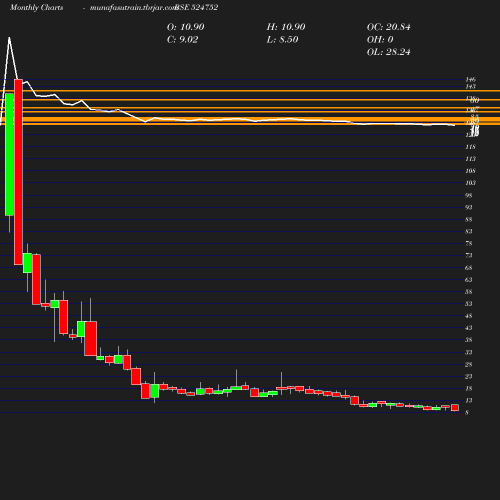The width and height of the screenshot is (500, 500).
Task: Click the 146 price axis label
Action: pos(470,79)
